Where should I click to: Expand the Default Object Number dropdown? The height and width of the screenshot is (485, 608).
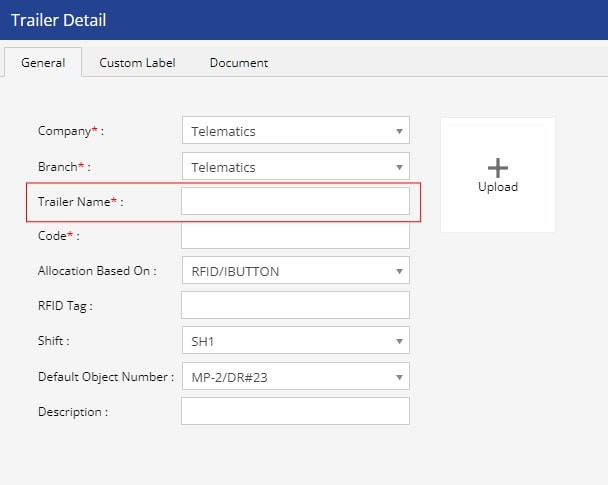click(295, 376)
